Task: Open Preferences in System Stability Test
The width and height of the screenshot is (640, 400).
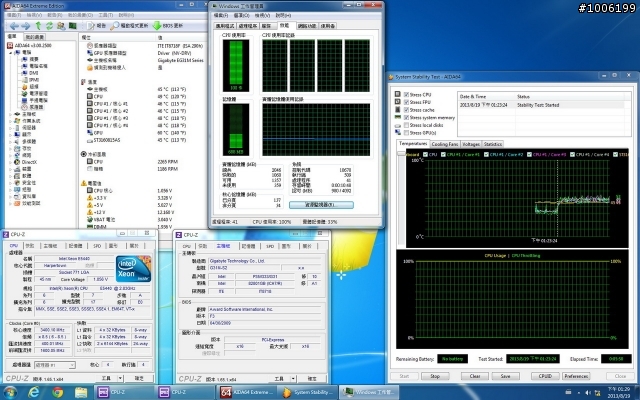Action: pyautogui.click(x=576, y=376)
